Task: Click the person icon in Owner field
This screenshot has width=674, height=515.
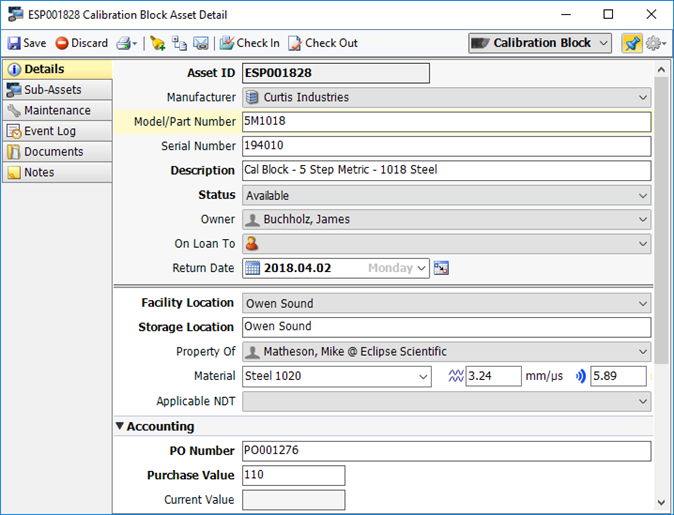Action: [x=252, y=220]
